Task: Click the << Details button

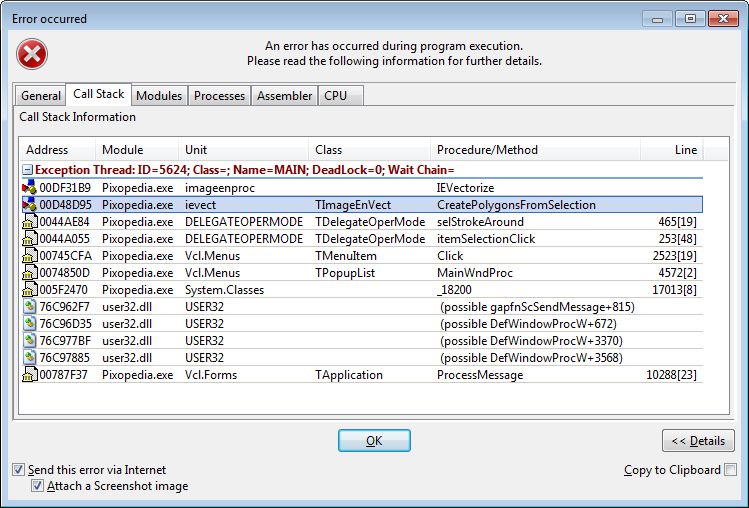Action: point(698,441)
